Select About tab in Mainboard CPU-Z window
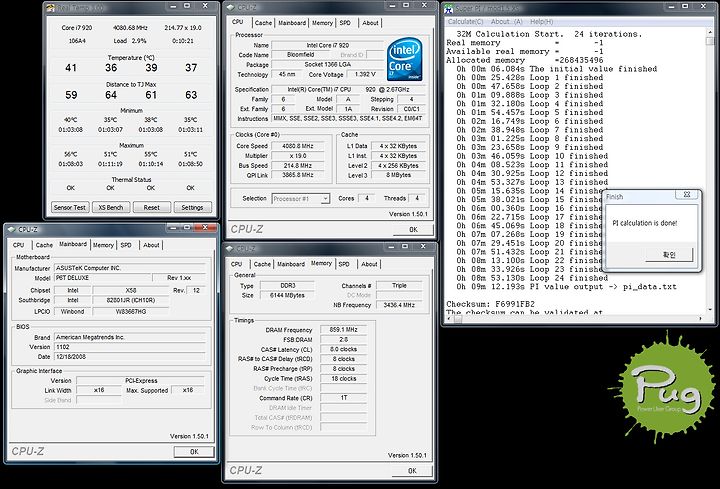The image size is (720, 489). [151, 245]
